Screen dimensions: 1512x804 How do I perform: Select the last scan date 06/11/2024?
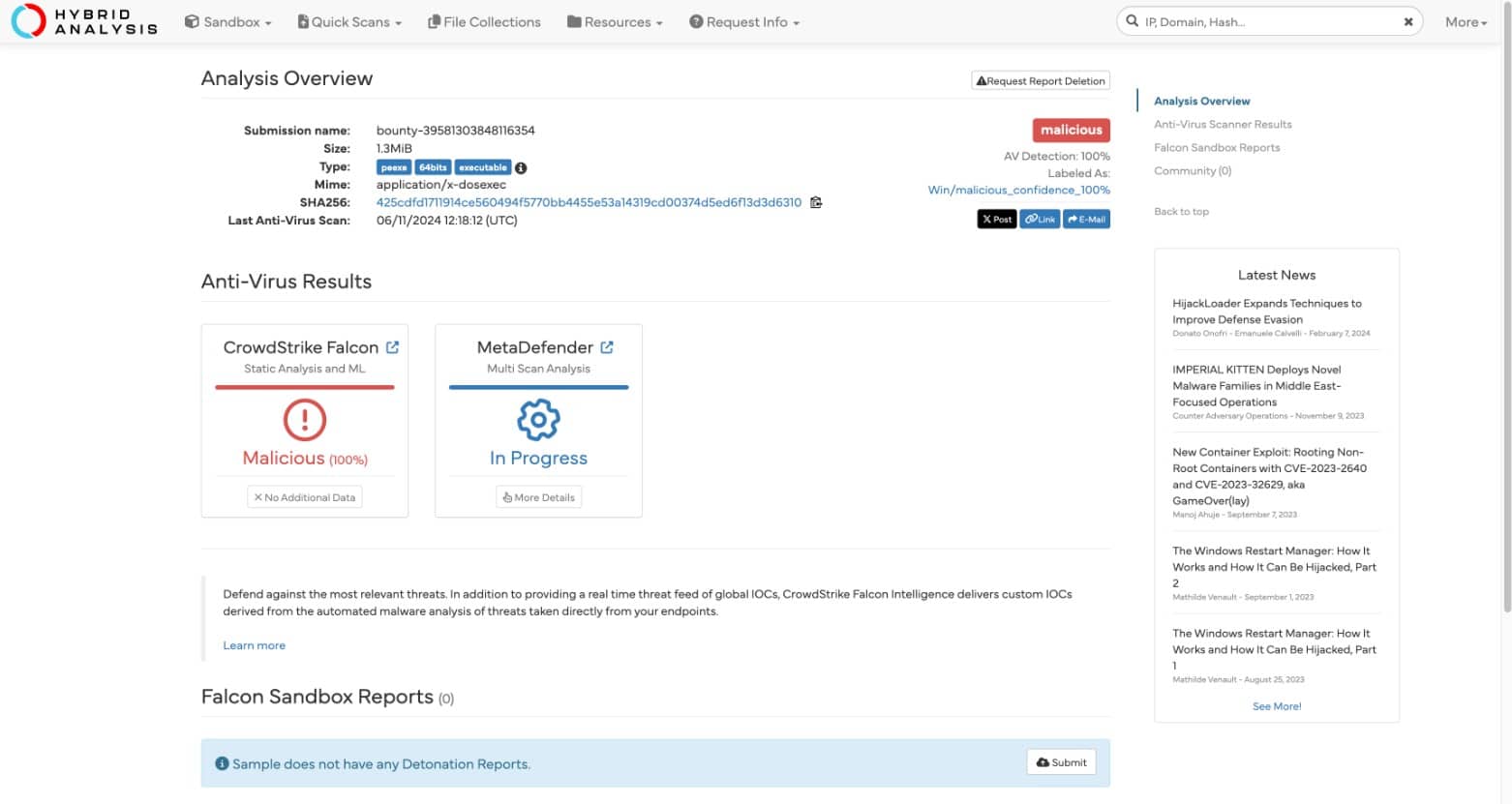coord(447,221)
